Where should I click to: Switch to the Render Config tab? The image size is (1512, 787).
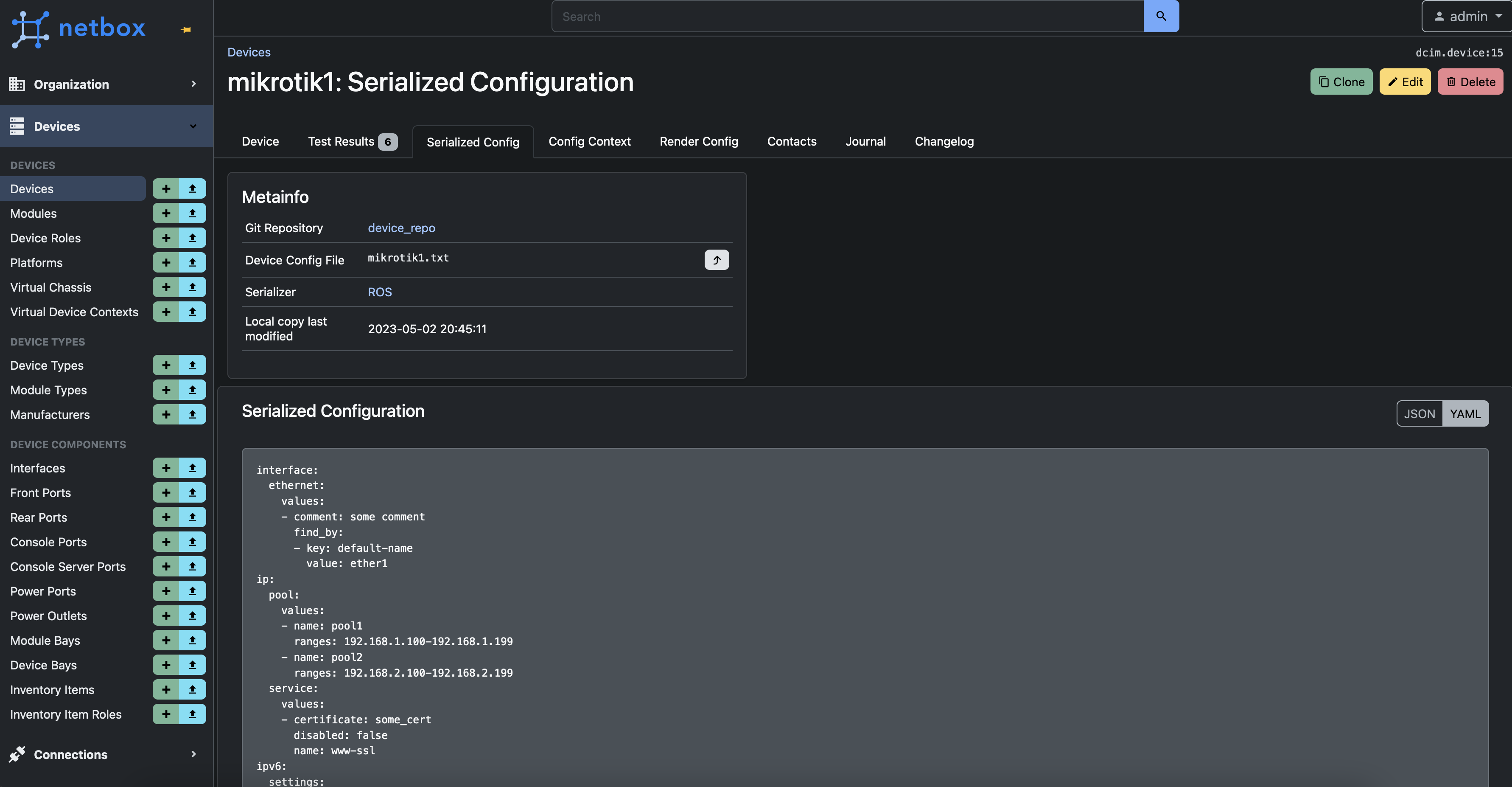pyautogui.click(x=698, y=141)
